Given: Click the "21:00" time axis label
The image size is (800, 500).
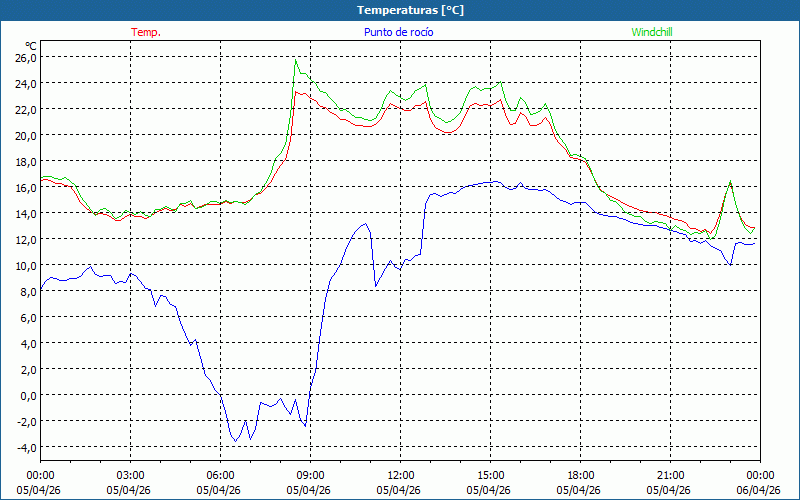Looking at the screenshot, I should click(x=670, y=475).
